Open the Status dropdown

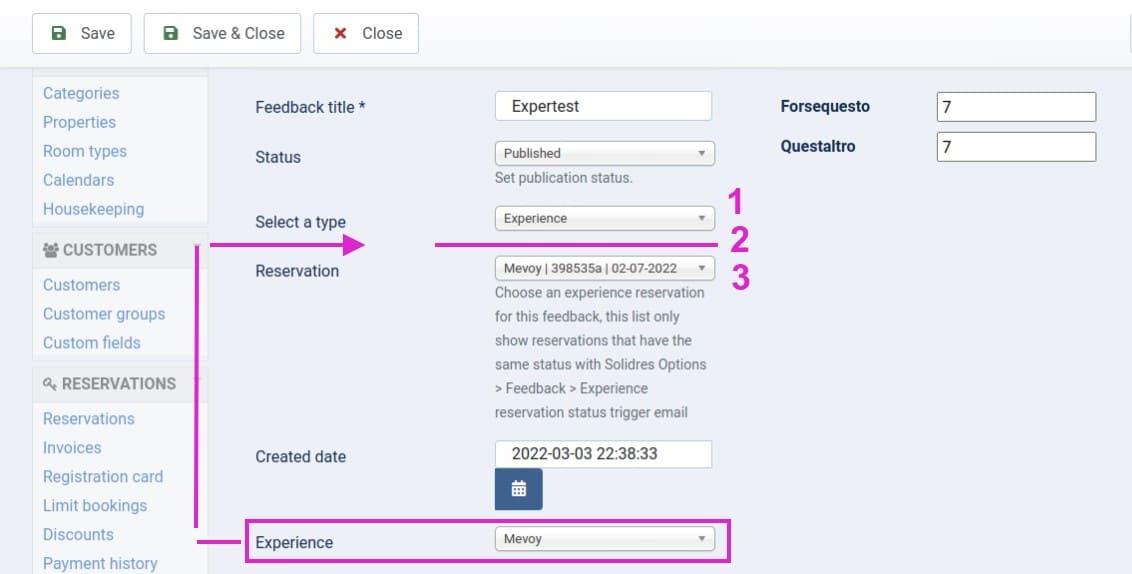pyautogui.click(x=604, y=153)
